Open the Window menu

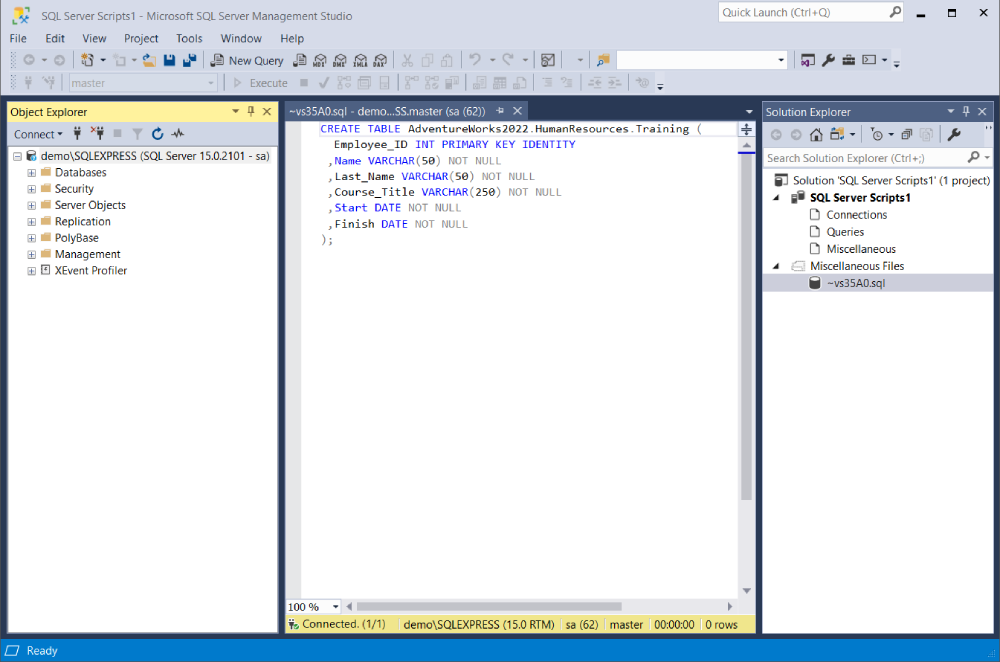click(x=241, y=38)
